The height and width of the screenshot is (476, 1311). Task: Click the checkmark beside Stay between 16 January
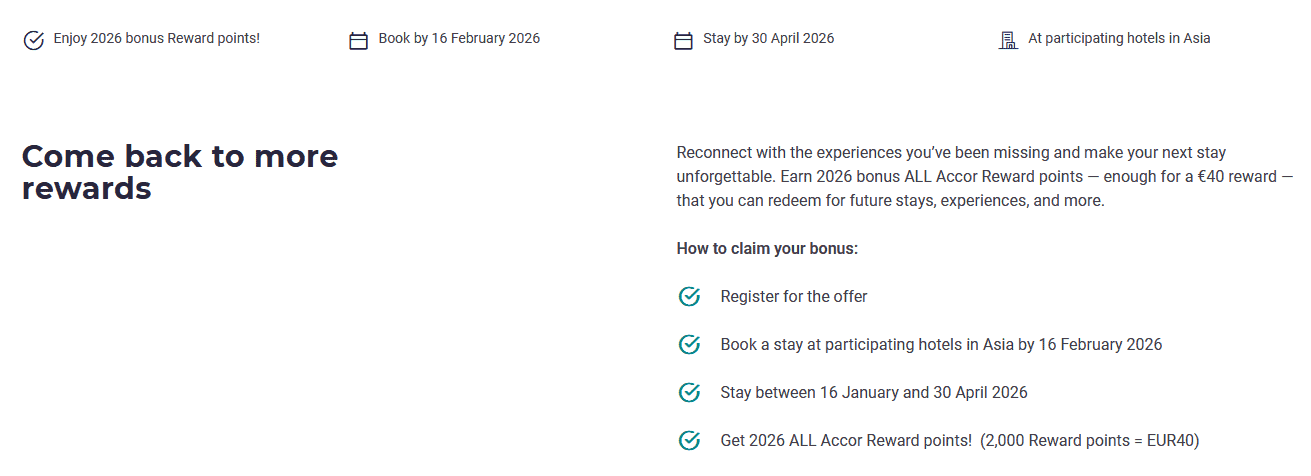[689, 392]
